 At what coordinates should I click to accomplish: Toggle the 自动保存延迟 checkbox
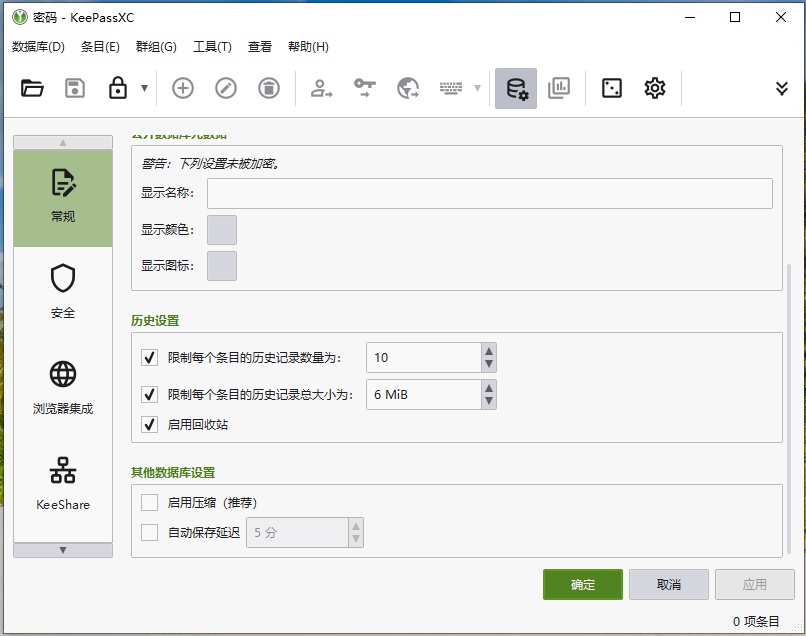coord(150,533)
